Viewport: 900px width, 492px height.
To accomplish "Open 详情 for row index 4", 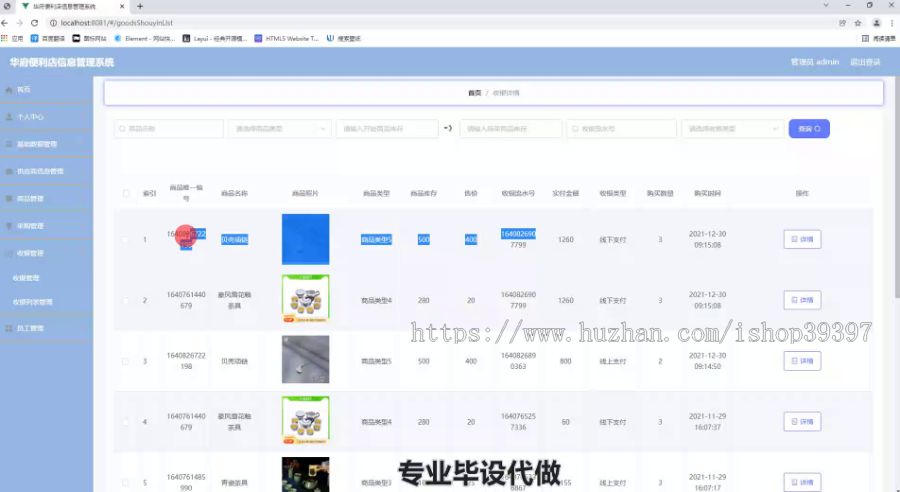I will point(802,422).
